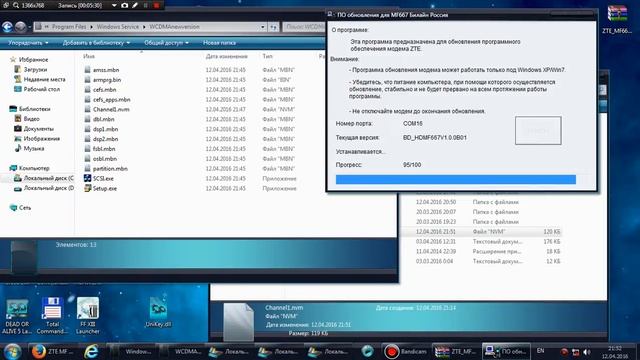Open Музыка library
640x360 pixels.
pyautogui.click(x=33, y=149)
